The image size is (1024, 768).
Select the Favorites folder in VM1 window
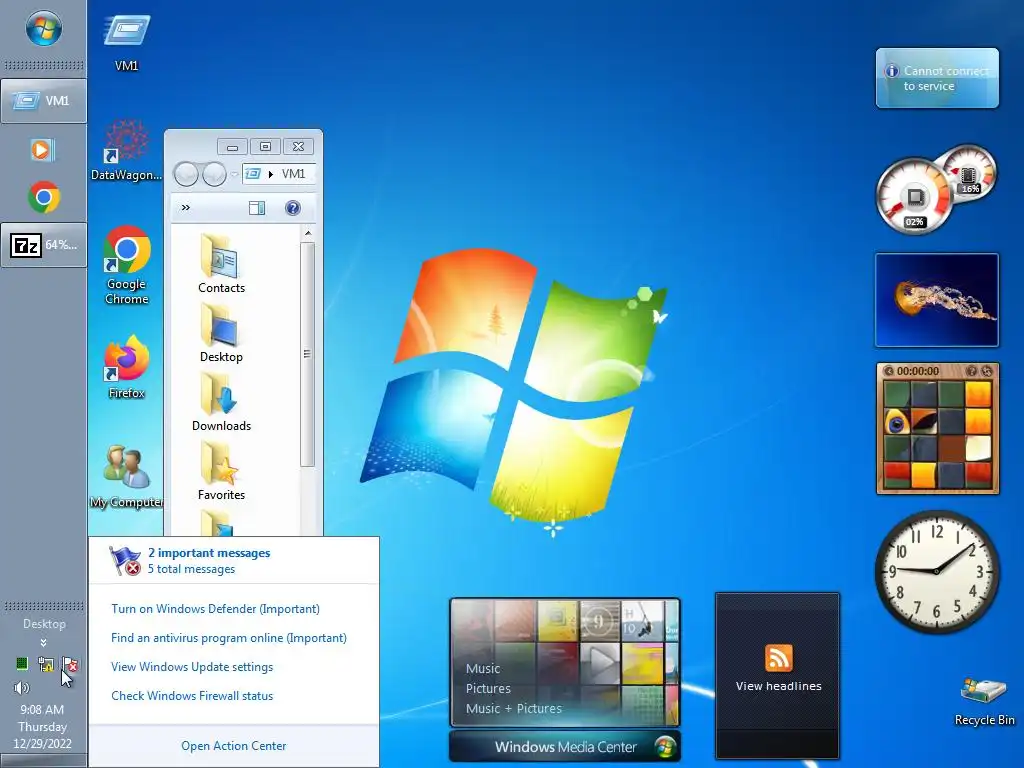pos(221,472)
